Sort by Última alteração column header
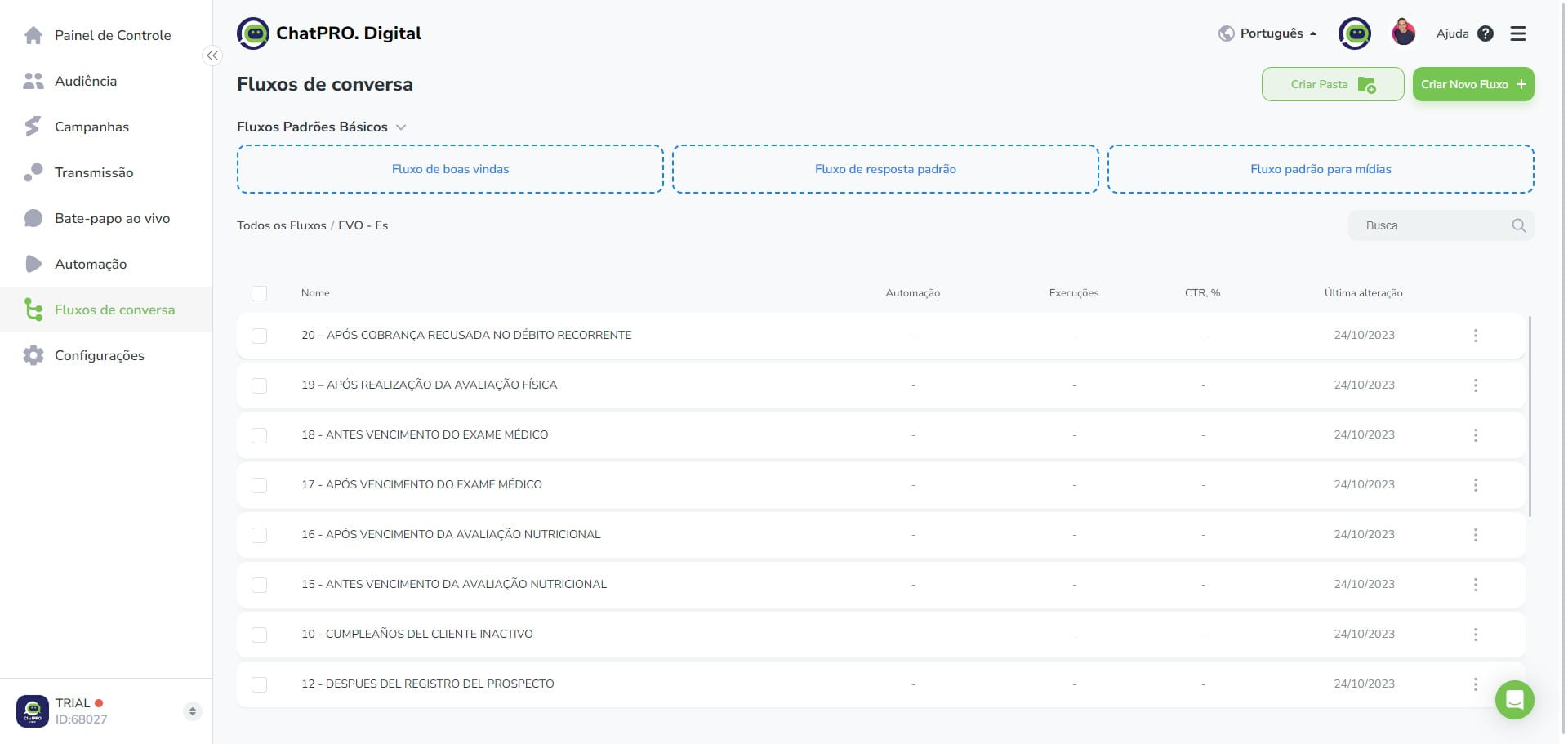 tap(1363, 293)
